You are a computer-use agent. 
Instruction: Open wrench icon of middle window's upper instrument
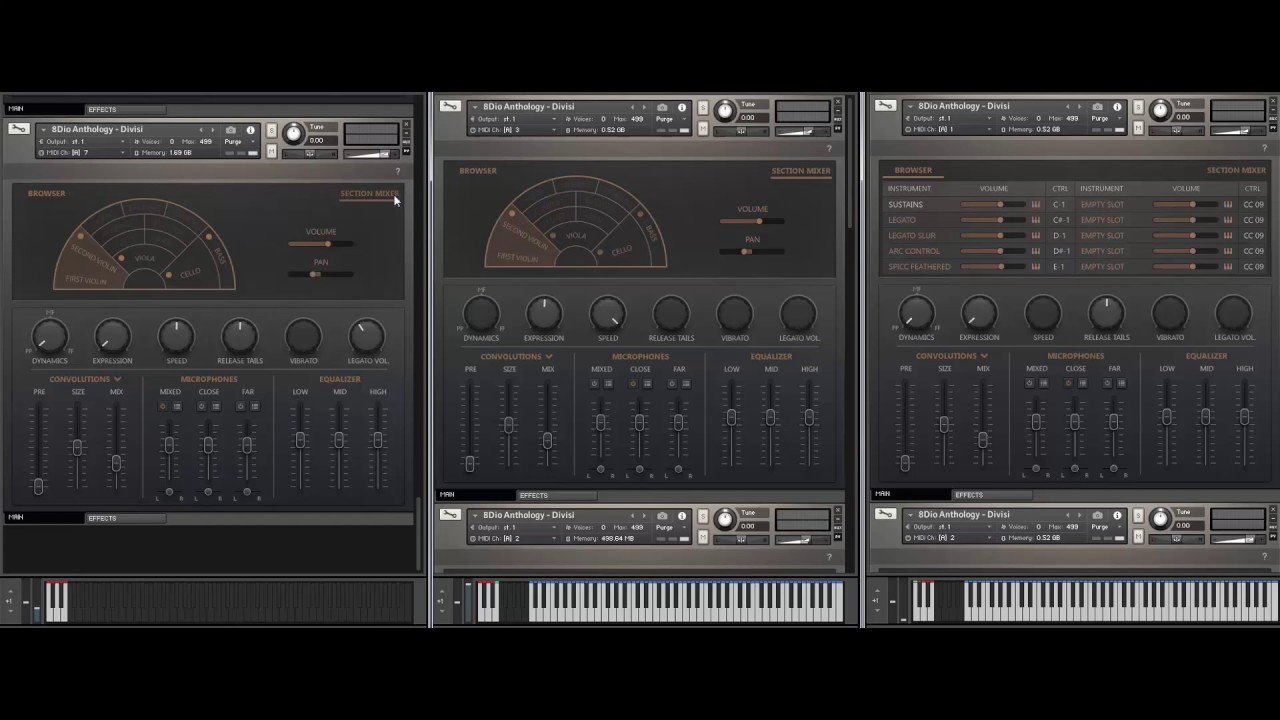click(x=450, y=107)
